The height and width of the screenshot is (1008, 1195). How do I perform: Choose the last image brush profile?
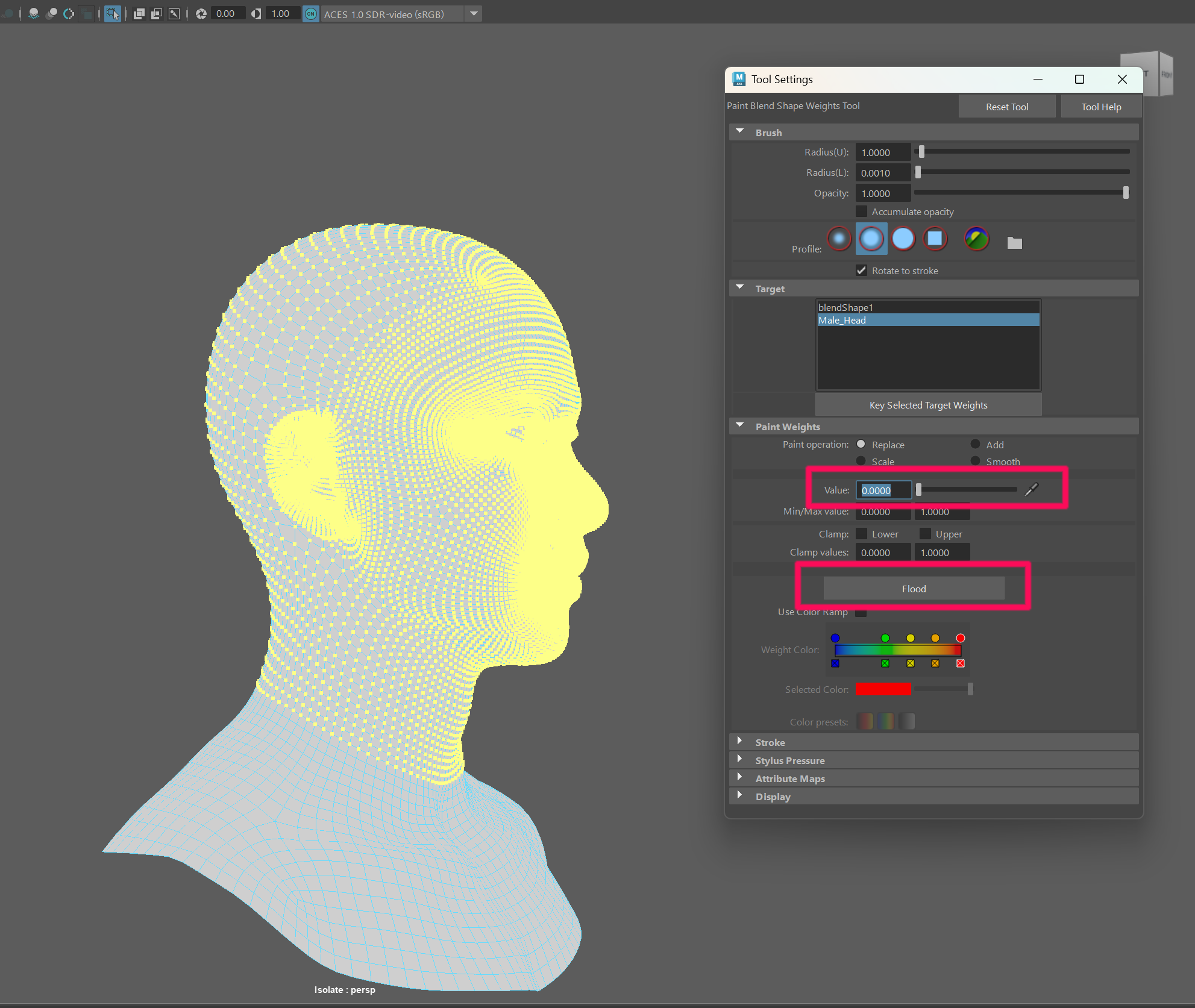pos(976,239)
